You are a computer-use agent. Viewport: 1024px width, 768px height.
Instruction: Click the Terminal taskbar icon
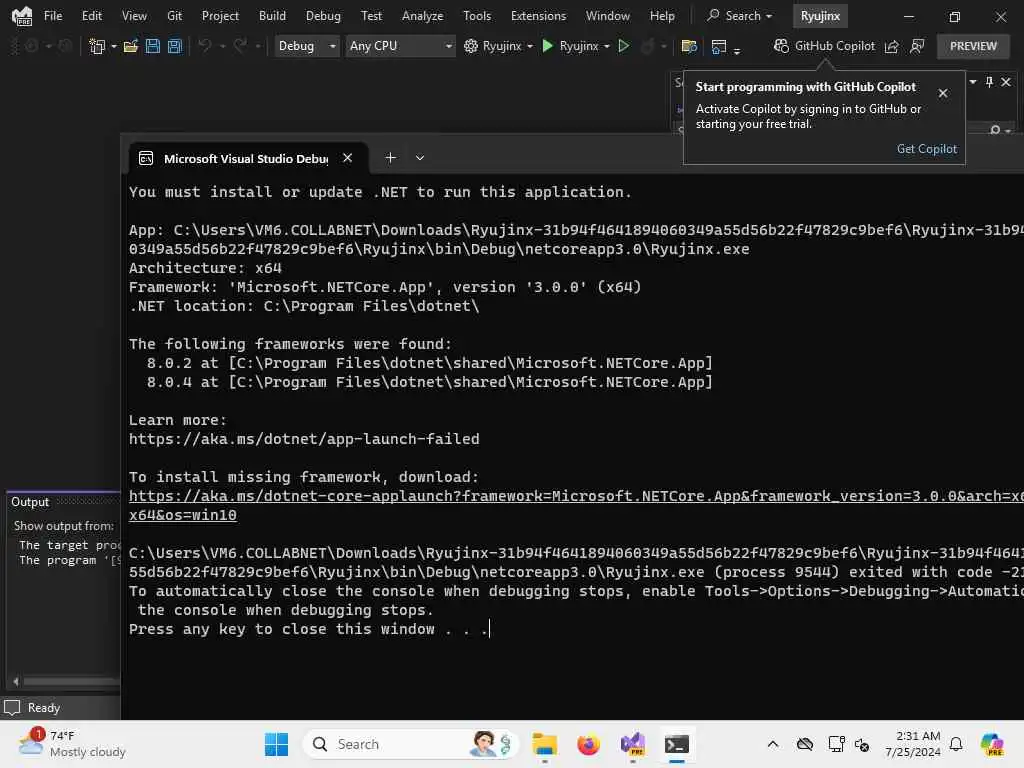tap(677, 744)
